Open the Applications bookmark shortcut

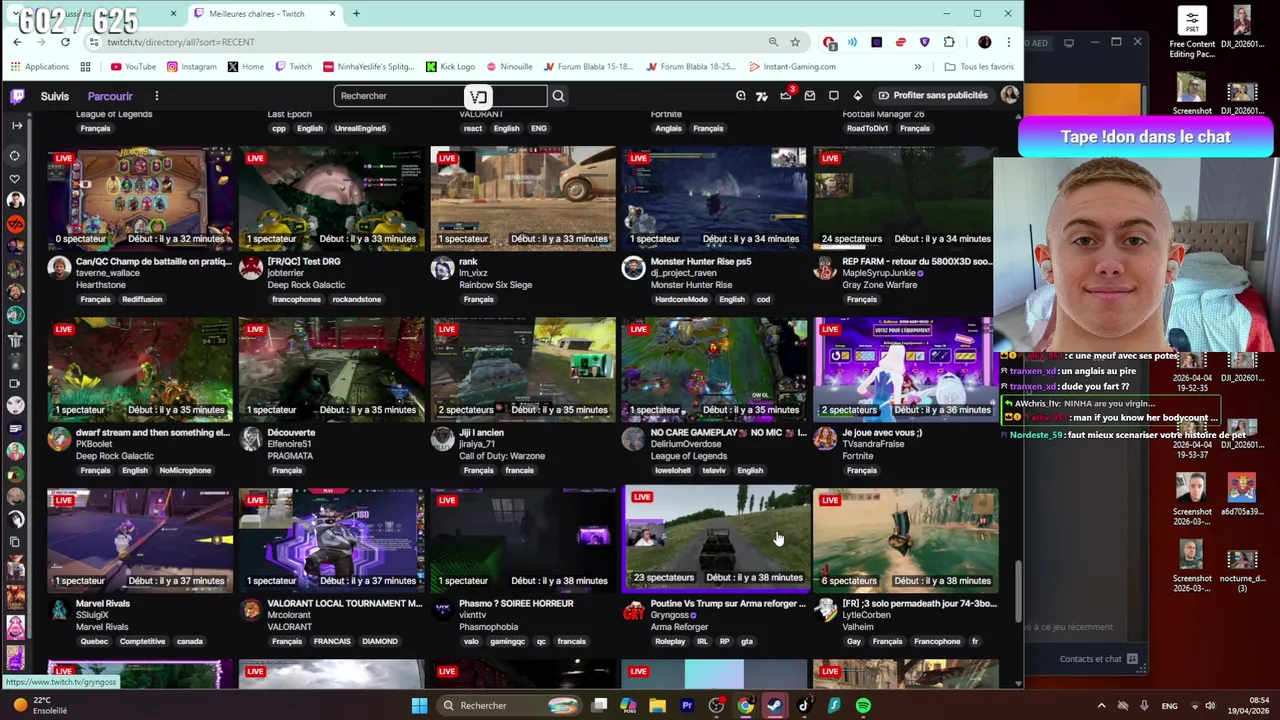(x=40, y=67)
